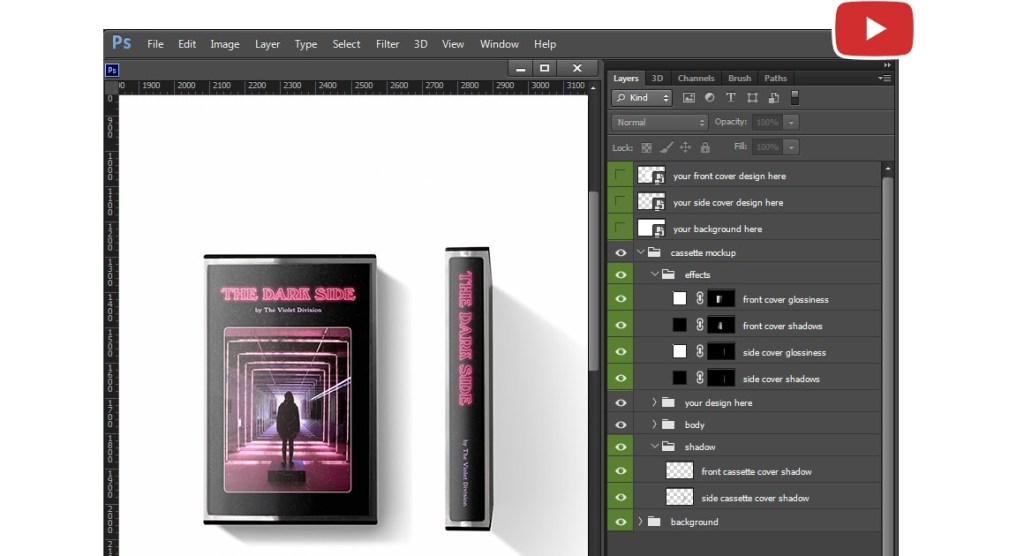Open the Image menu

[x=225, y=44]
